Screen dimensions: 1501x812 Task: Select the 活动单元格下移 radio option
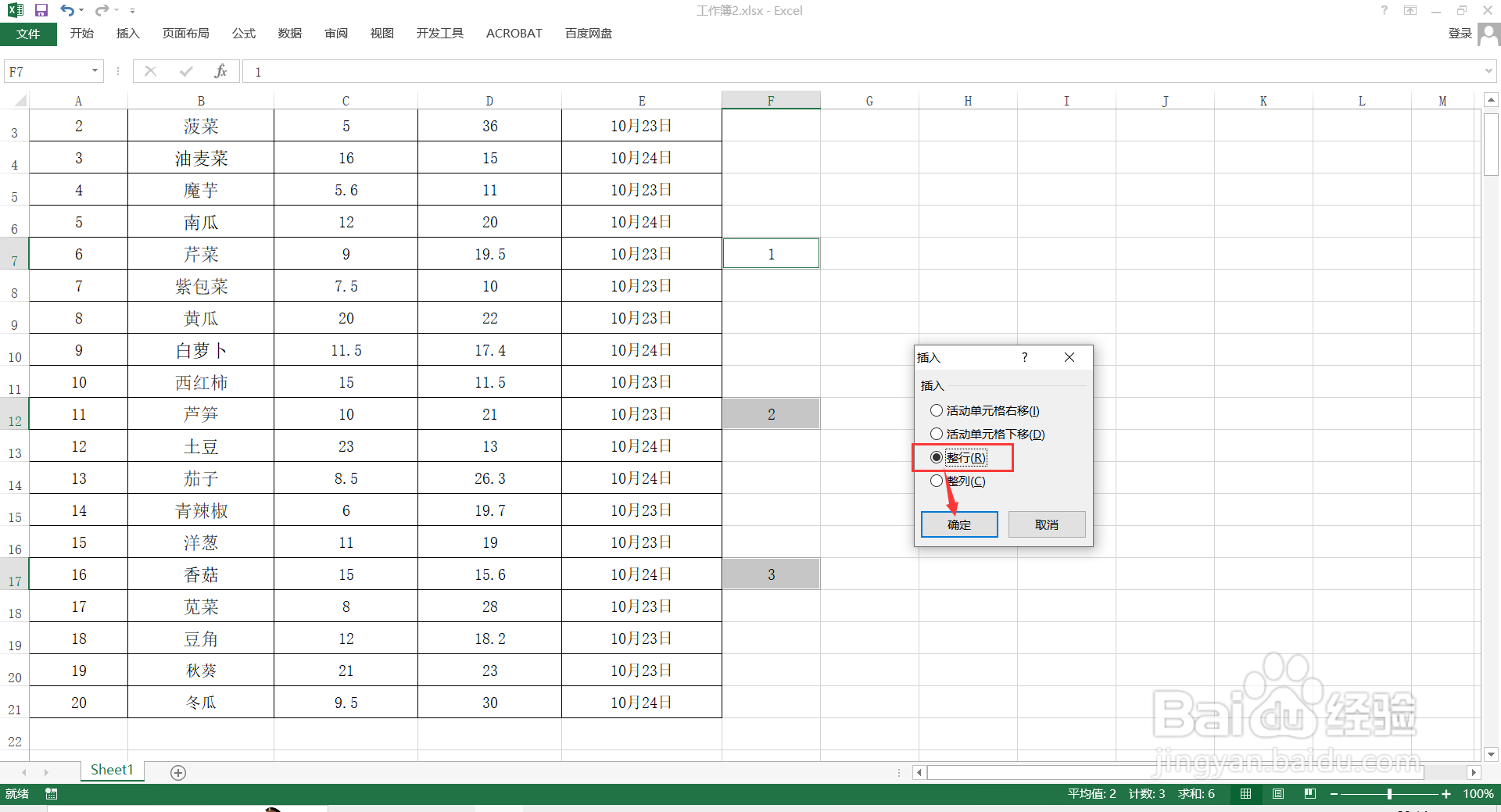[x=987, y=434]
